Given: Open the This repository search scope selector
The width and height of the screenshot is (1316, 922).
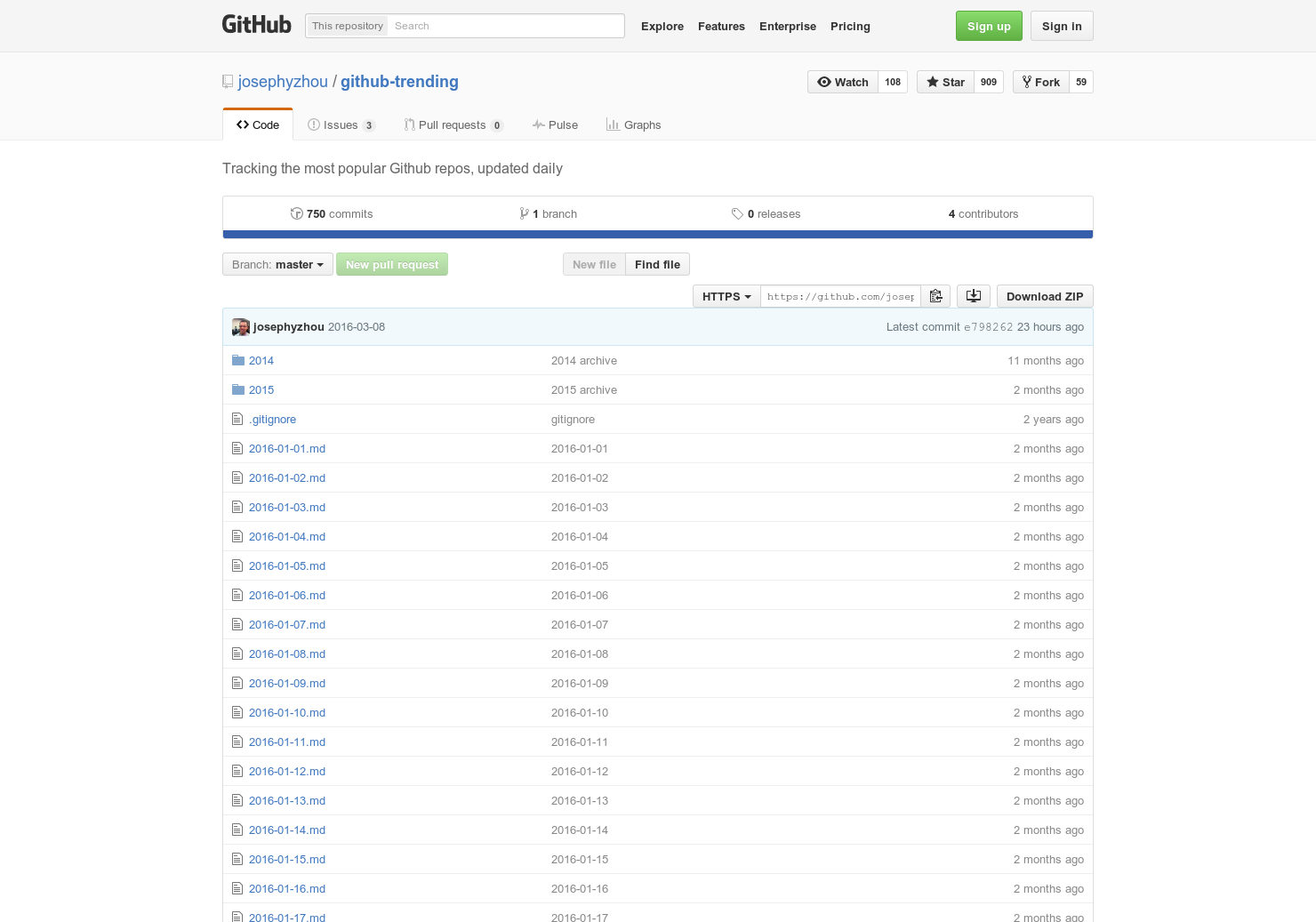Looking at the screenshot, I should click(x=347, y=26).
